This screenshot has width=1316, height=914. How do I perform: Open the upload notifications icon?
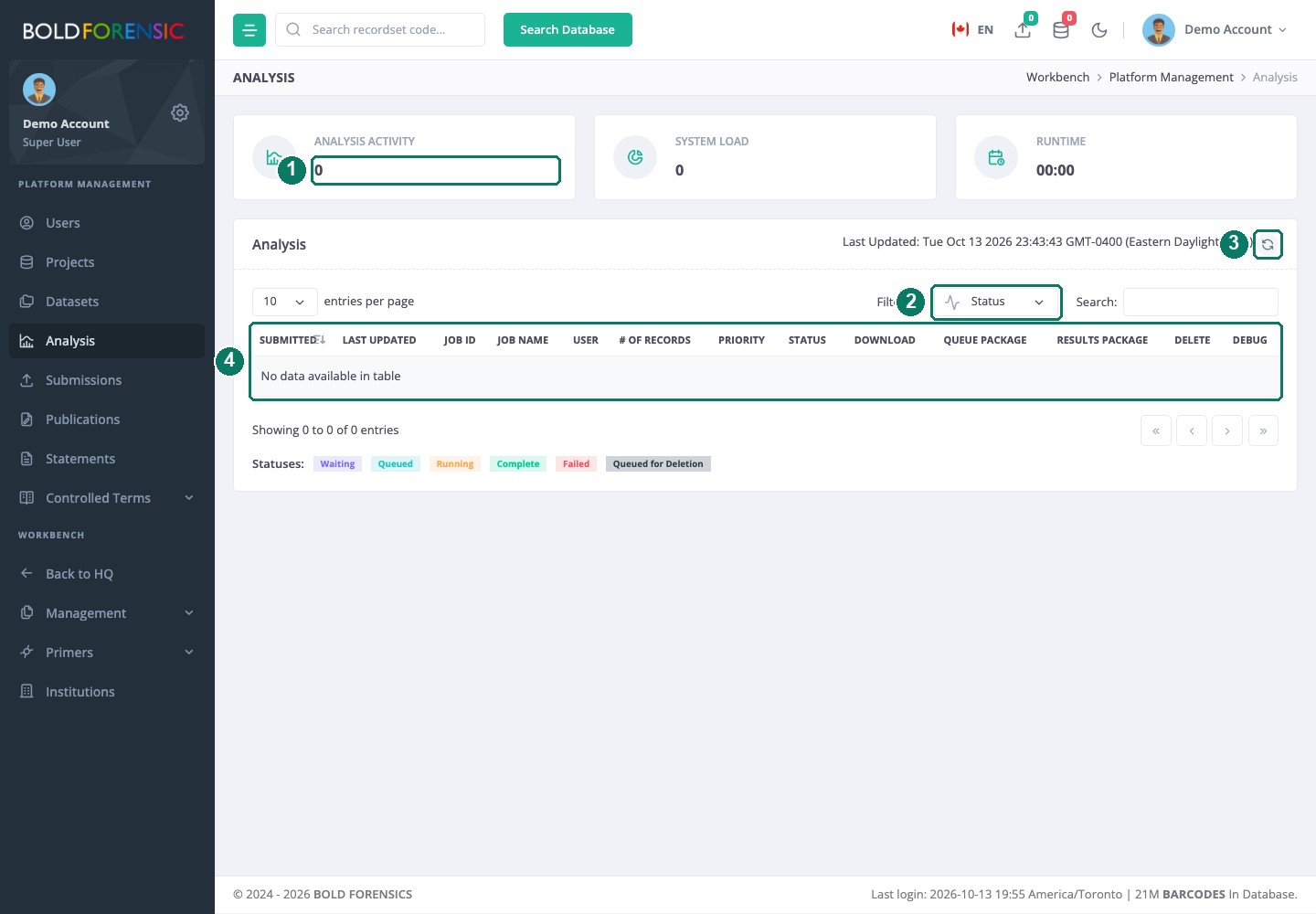click(x=1023, y=30)
